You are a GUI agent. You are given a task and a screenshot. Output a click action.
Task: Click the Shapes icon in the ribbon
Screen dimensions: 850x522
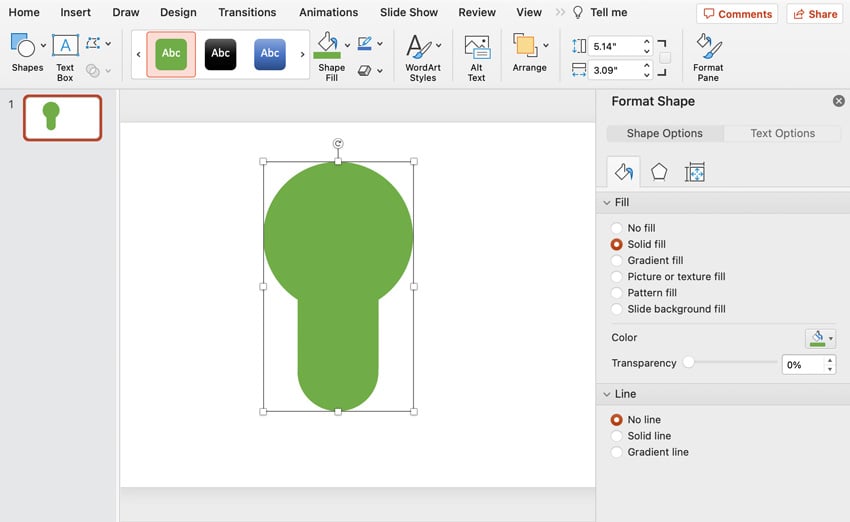[x=26, y=47]
